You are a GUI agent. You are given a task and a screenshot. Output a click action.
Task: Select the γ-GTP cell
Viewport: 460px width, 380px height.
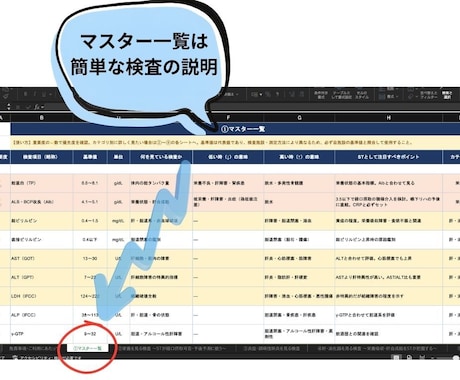click(42, 334)
